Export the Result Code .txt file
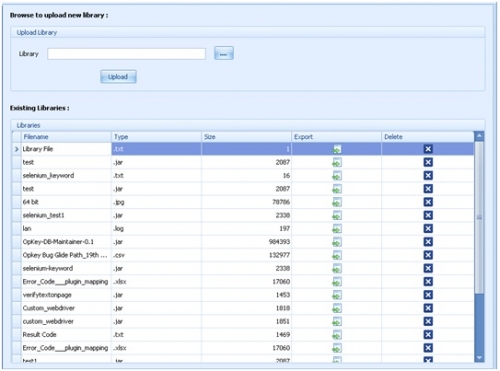 (337, 335)
